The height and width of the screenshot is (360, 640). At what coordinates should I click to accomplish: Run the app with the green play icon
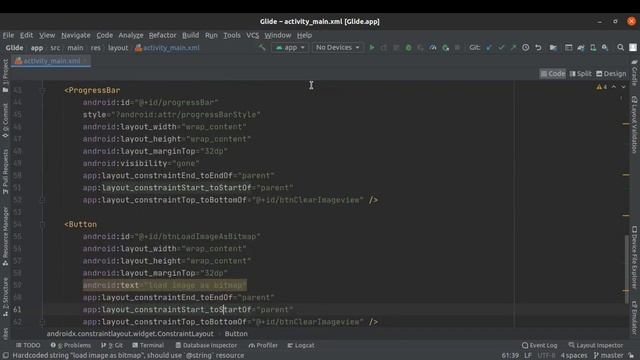coord(371,48)
